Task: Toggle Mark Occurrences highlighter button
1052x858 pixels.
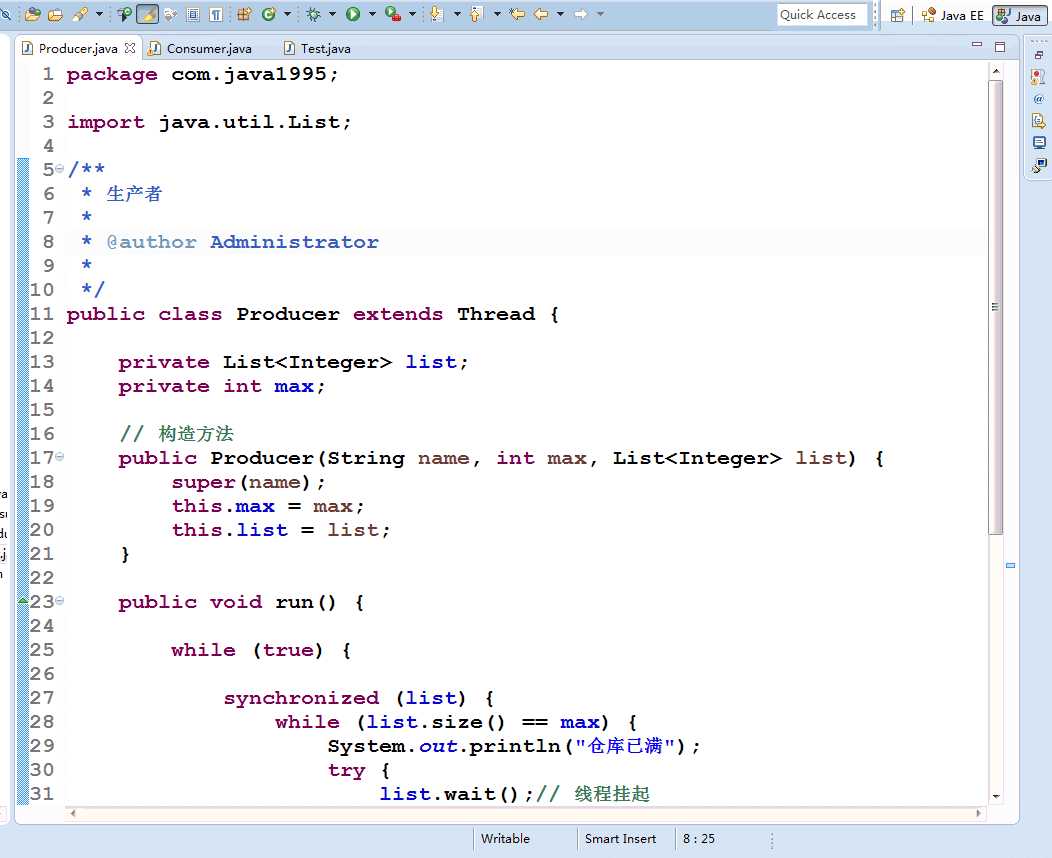Action: click(x=148, y=13)
